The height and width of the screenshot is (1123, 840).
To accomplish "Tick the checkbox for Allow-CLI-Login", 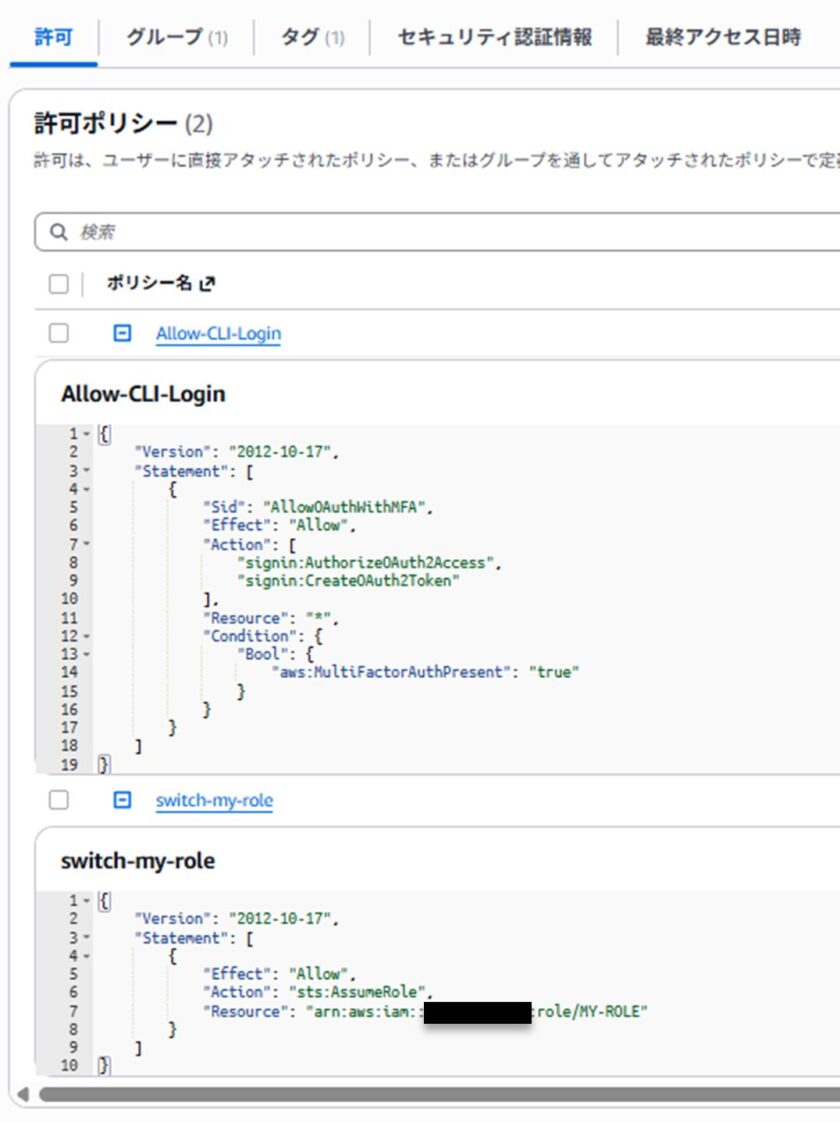I will (x=59, y=333).
